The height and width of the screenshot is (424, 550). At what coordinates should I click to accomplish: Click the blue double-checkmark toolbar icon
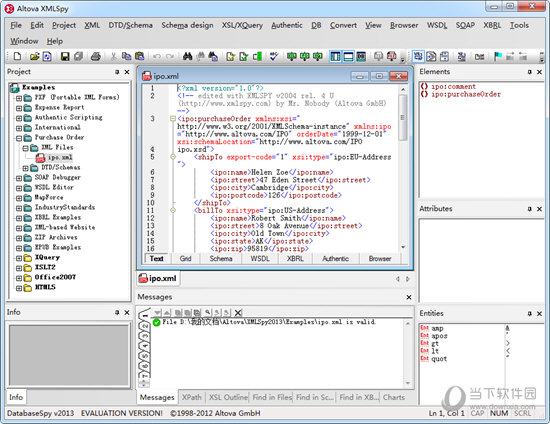click(274, 56)
